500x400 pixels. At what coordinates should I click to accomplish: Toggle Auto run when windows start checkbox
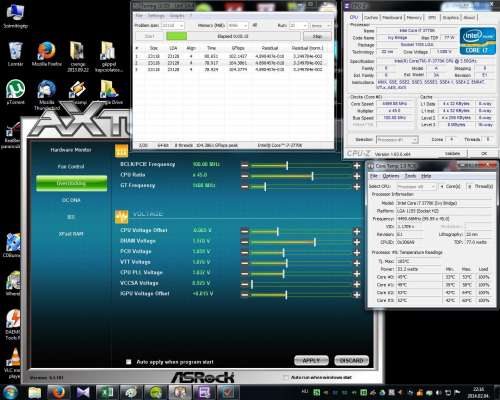285,377
